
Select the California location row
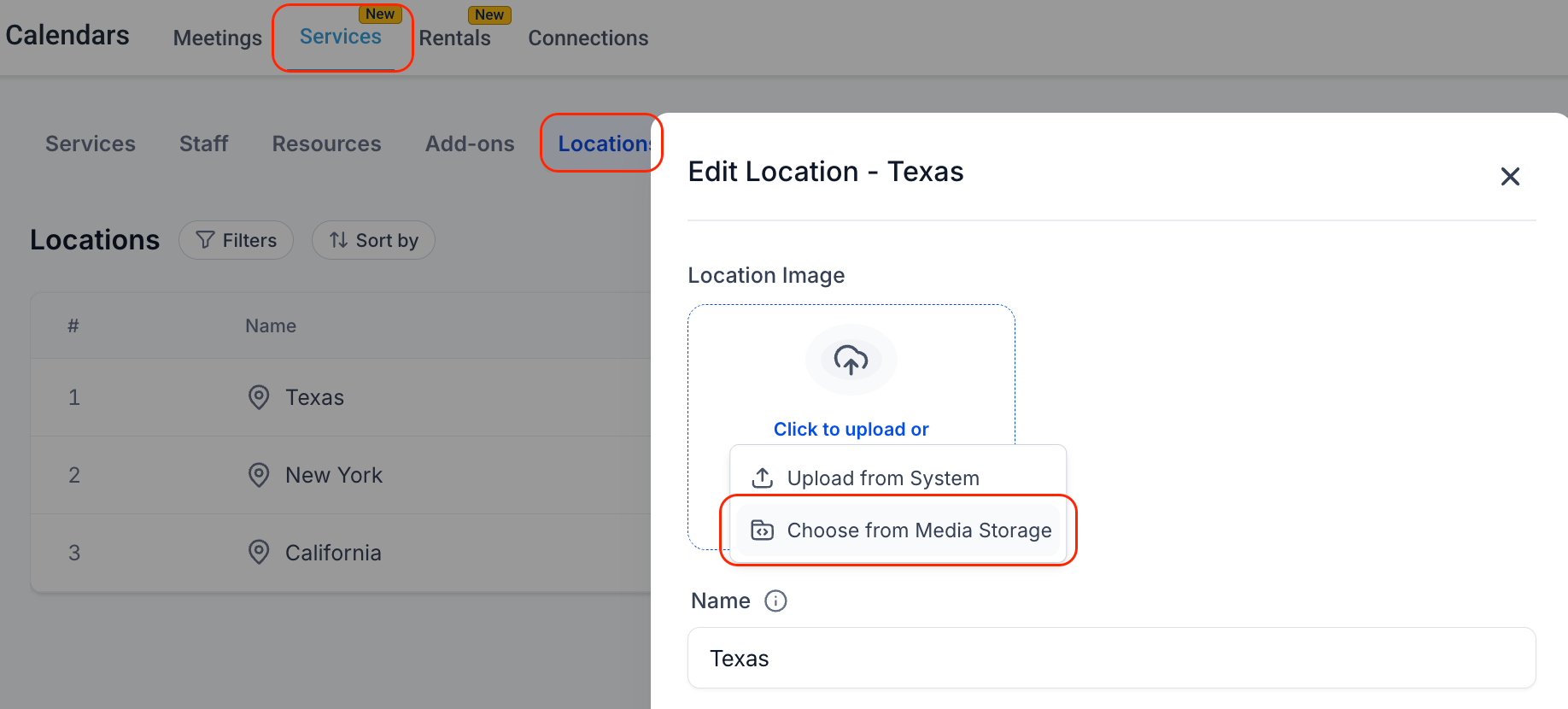pos(341,553)
